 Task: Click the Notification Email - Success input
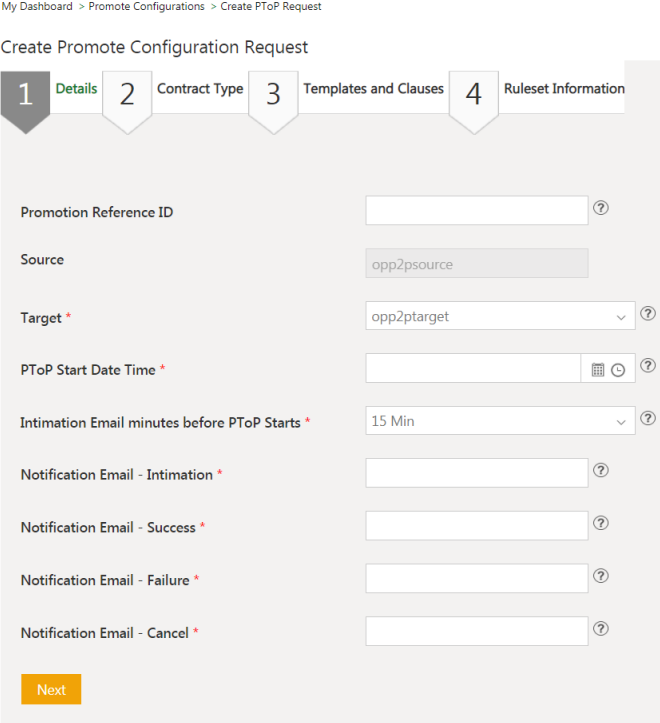(476, 526)
